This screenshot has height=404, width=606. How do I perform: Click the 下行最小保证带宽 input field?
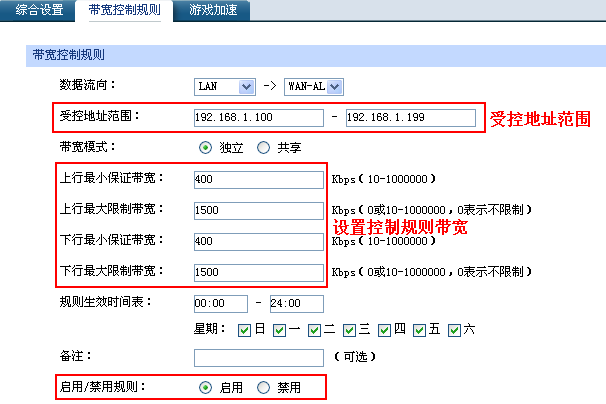[x=259, y=242]
